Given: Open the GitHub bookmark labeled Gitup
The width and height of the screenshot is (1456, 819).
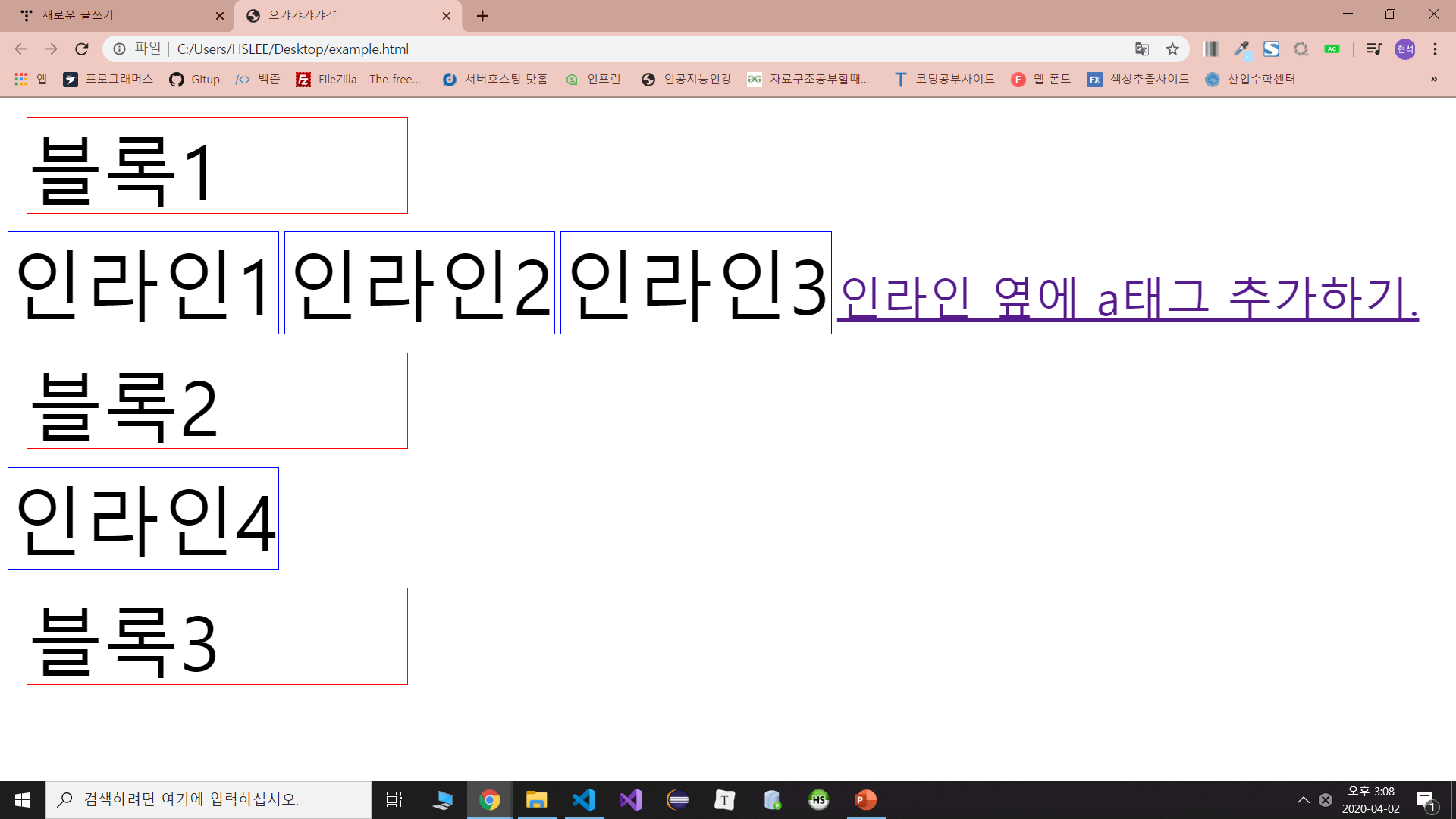Looking at the screenshot, I should [x=195, y=79].
